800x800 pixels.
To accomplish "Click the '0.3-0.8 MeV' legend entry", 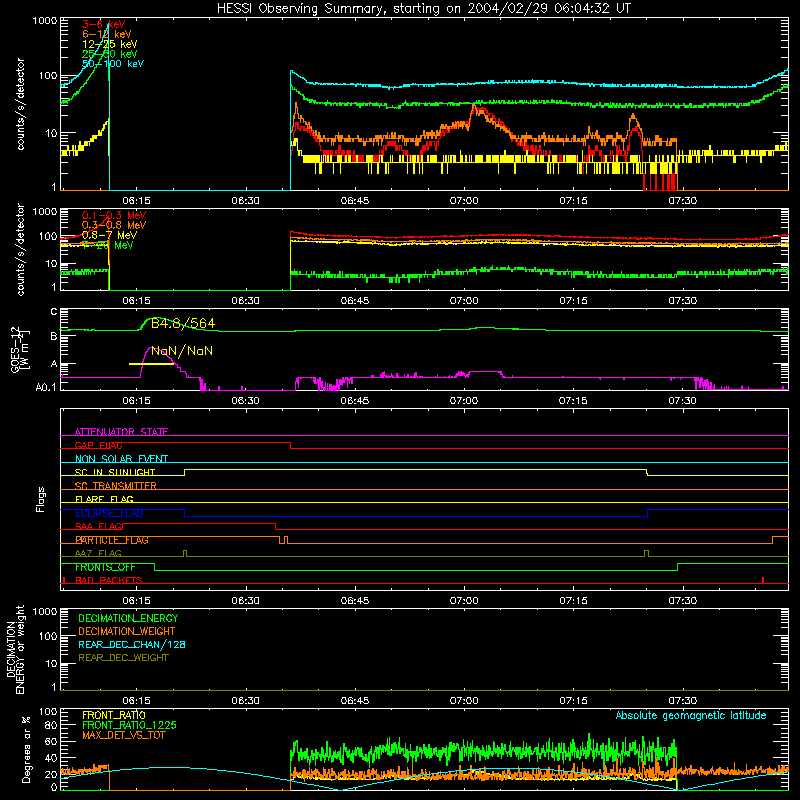I will coord(114,225).
